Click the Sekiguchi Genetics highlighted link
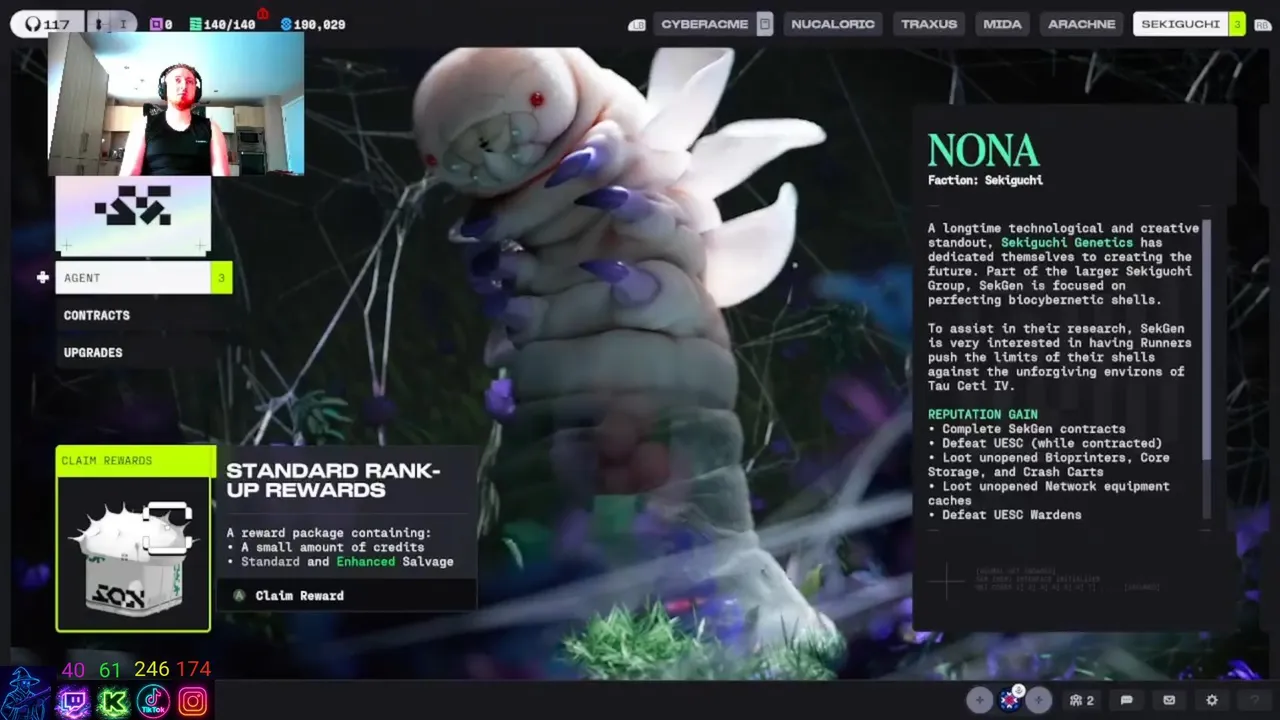This screenshot has width=1280, height=720. (x=1067, y=242)
